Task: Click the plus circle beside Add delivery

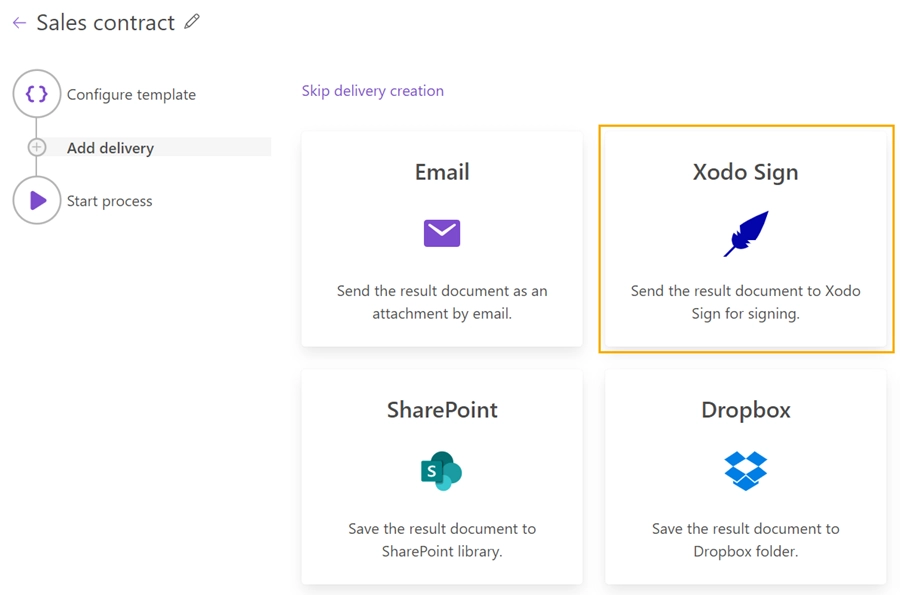Action: point(37,147)
